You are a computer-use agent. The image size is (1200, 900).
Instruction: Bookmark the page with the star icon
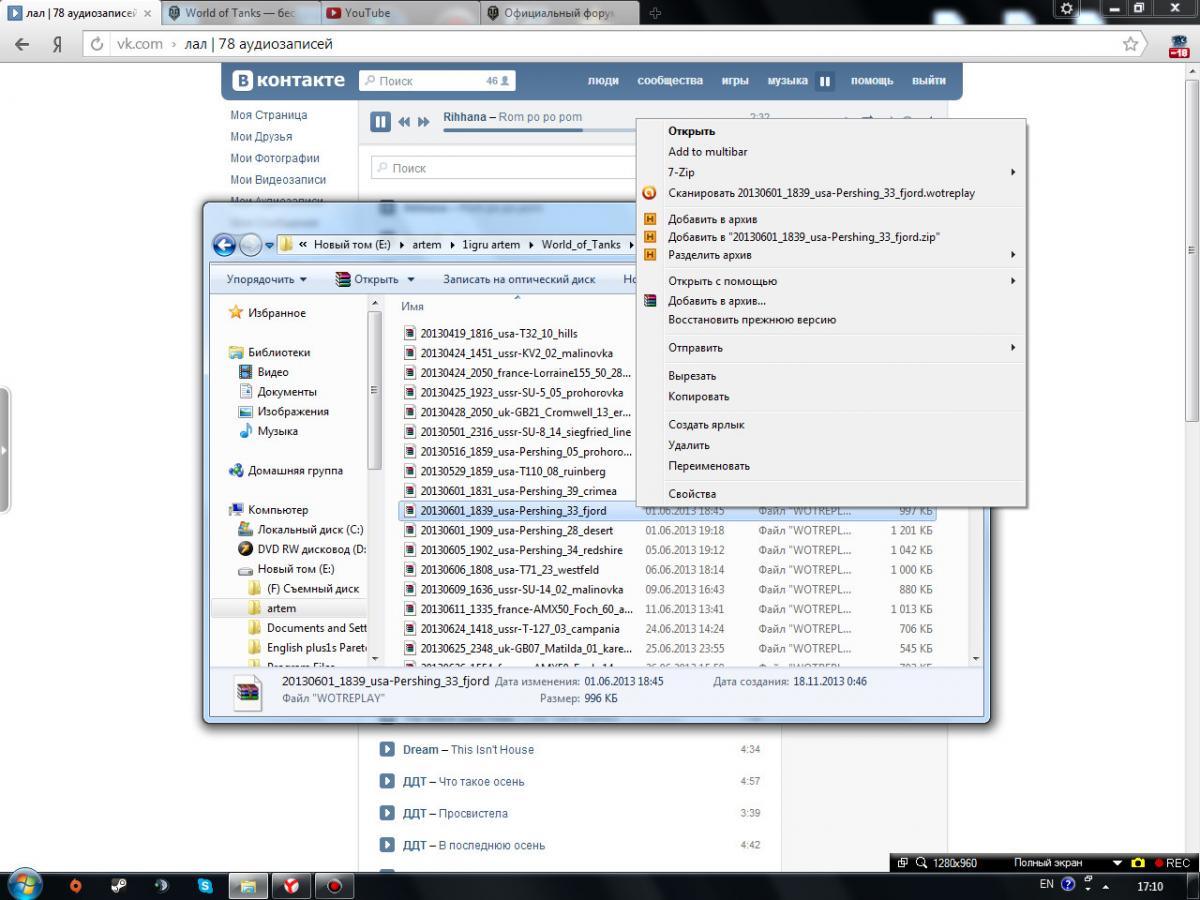coord(1130,44)
